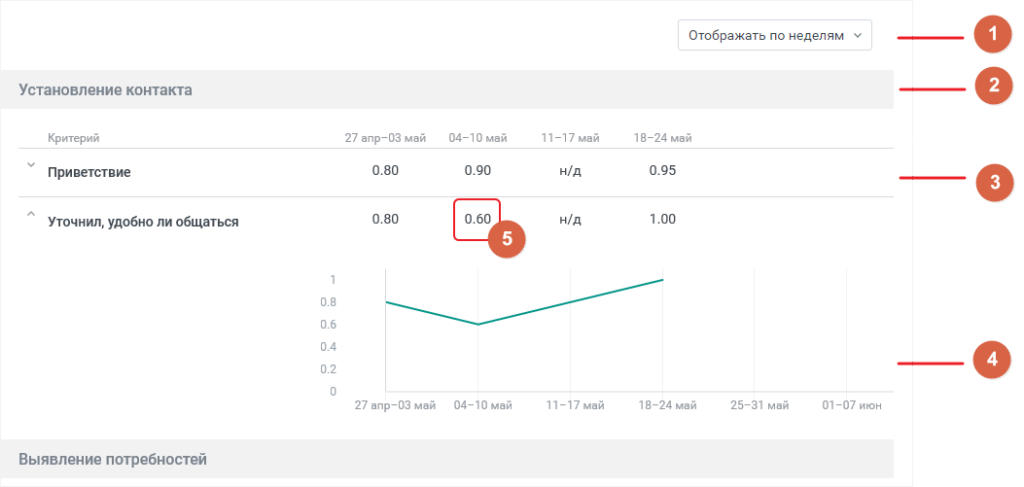Click the 'Установление контакта' section header

click(105, 90)
